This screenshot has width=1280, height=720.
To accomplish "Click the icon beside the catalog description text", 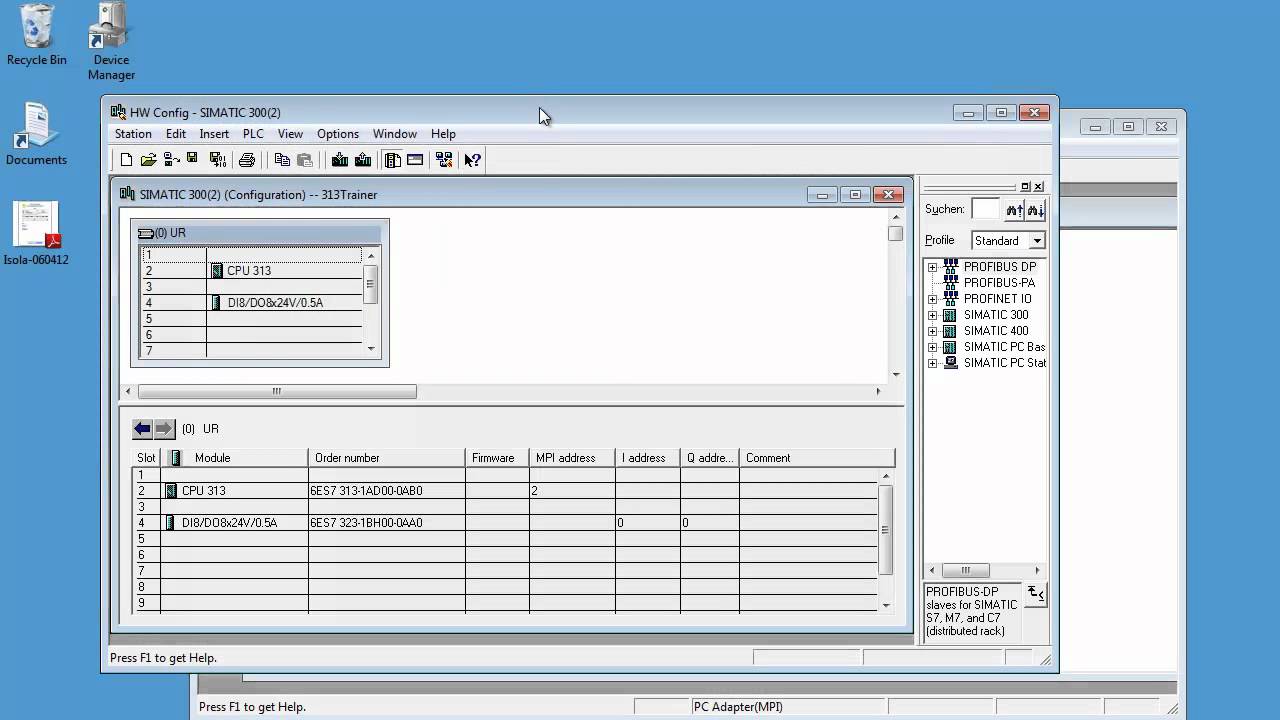I will [1036, 595].
